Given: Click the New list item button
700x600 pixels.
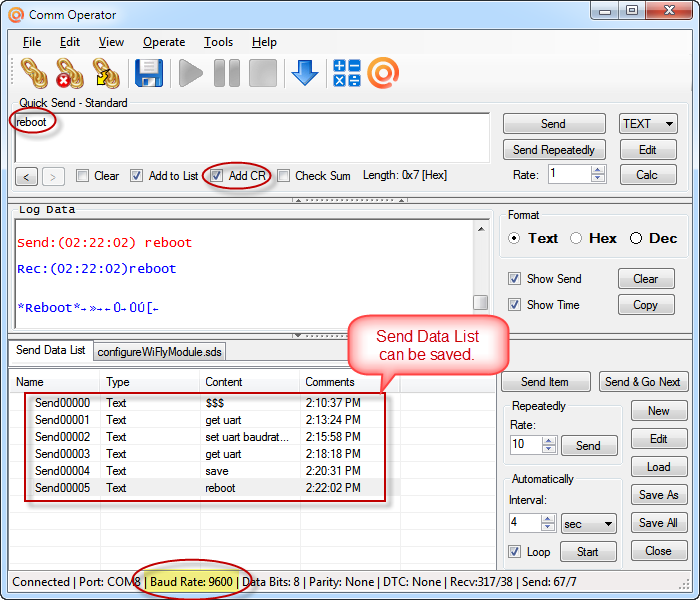Looking at the screenshot, I should pos(659,411).
